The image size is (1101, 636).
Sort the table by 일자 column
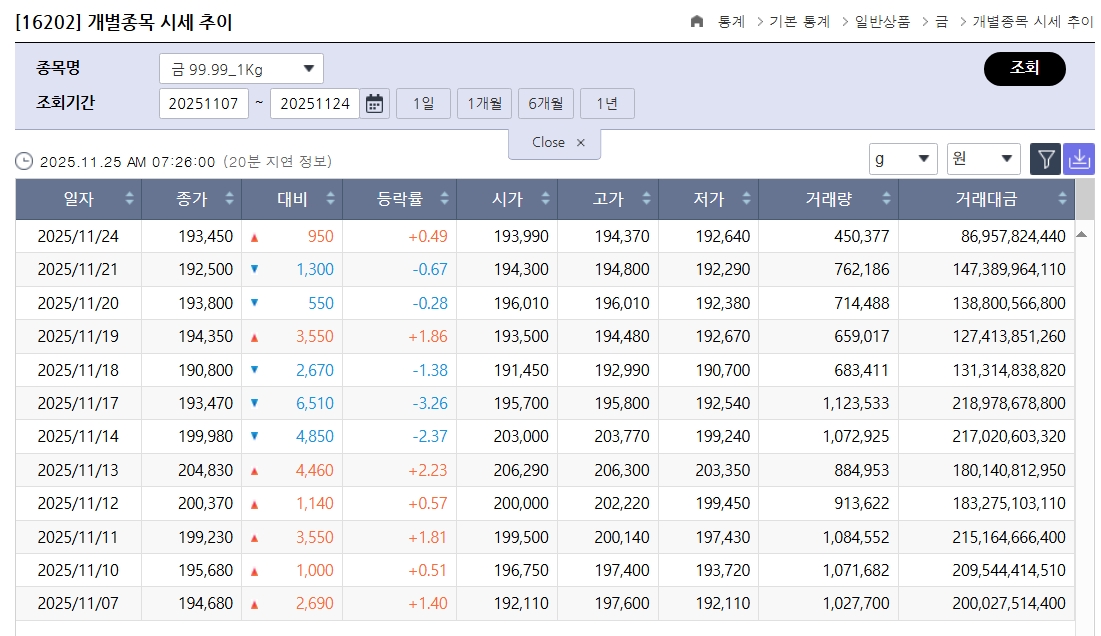(130, 199)
